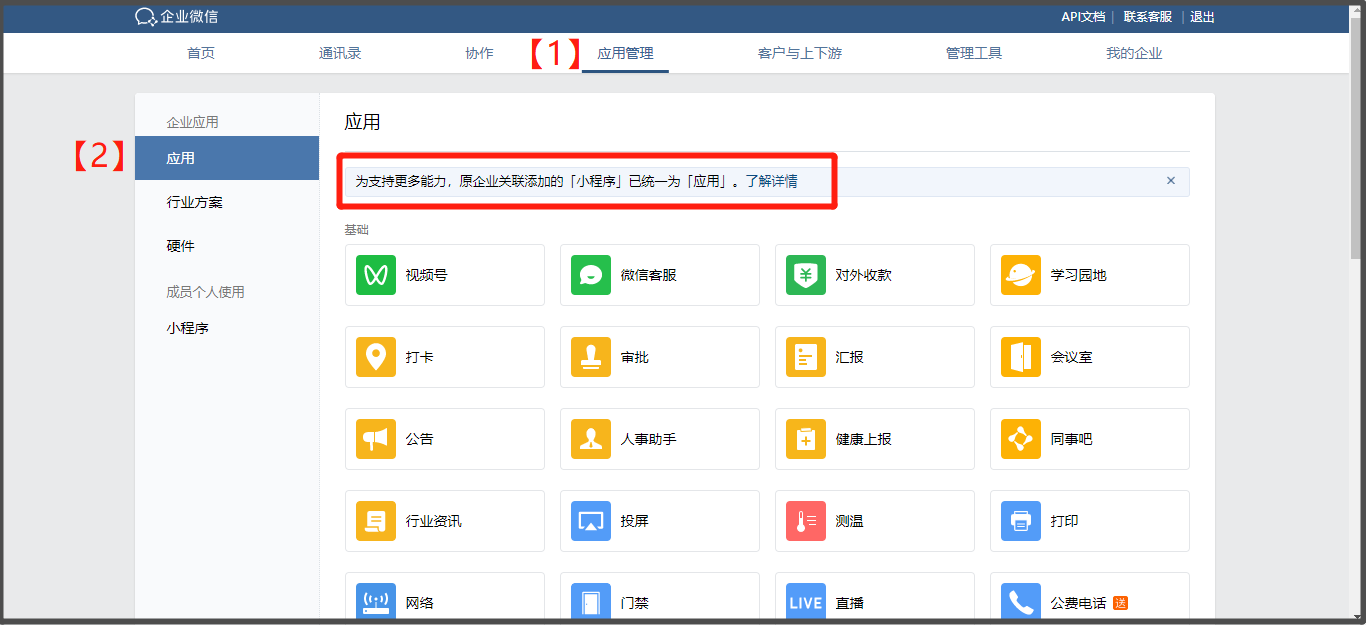
Task: Click the orange 送 badge
Action: [x=1121, y=603]
